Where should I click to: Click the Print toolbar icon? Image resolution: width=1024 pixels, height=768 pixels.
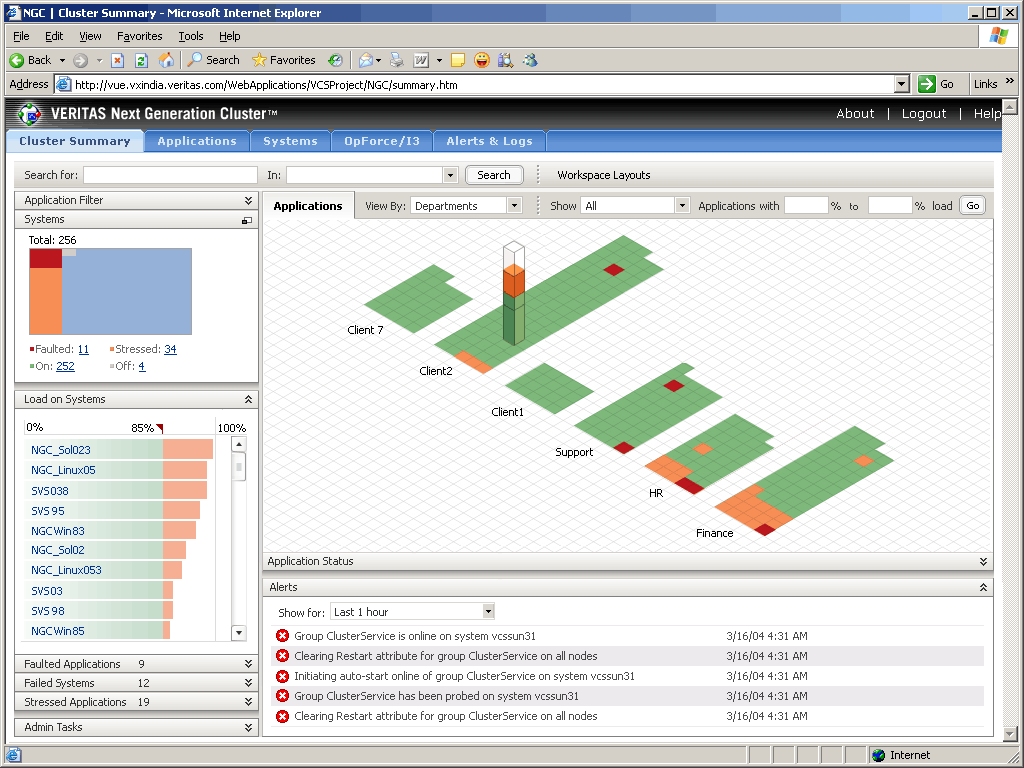click(x=396, y=60)
